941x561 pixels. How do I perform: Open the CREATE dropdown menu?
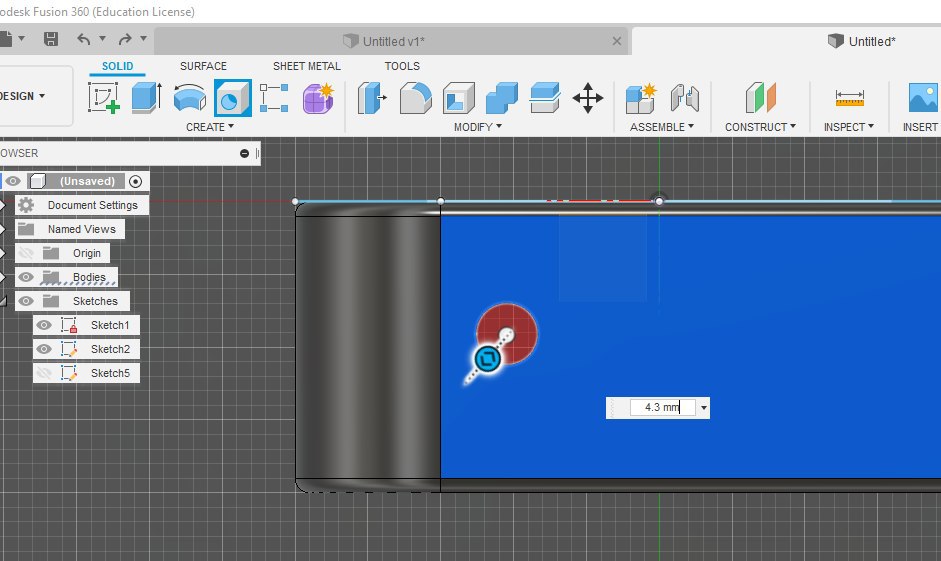click(x=210, y=127)
